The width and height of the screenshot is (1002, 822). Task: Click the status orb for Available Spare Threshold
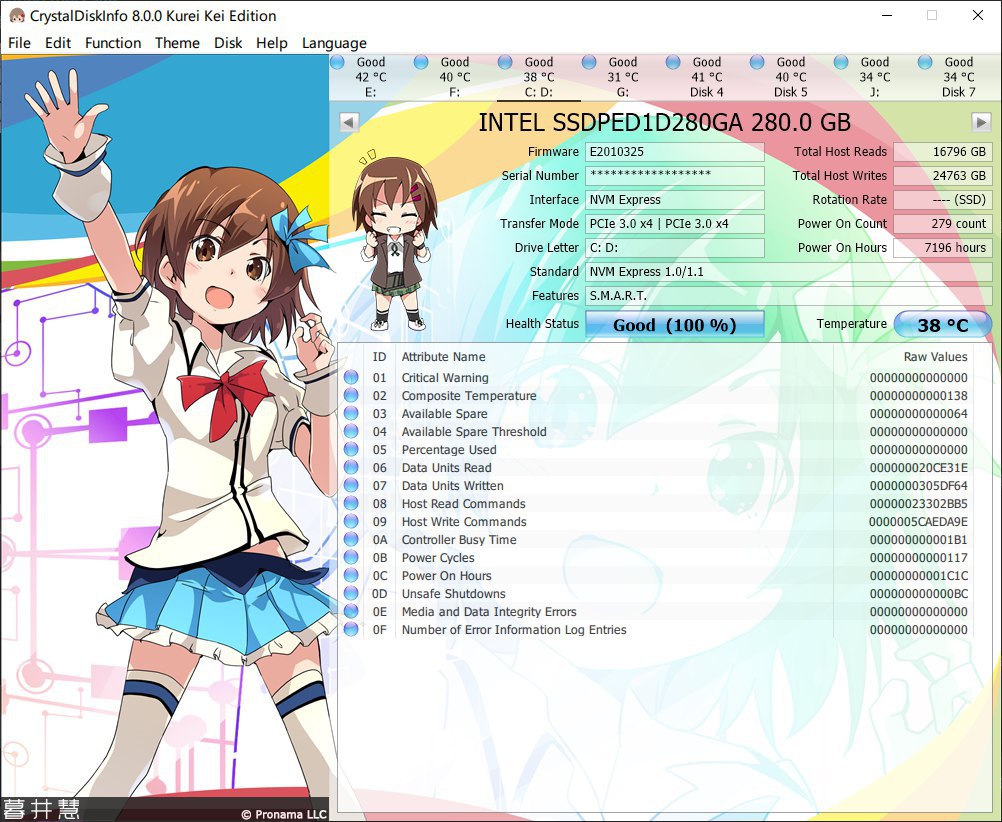351,431
